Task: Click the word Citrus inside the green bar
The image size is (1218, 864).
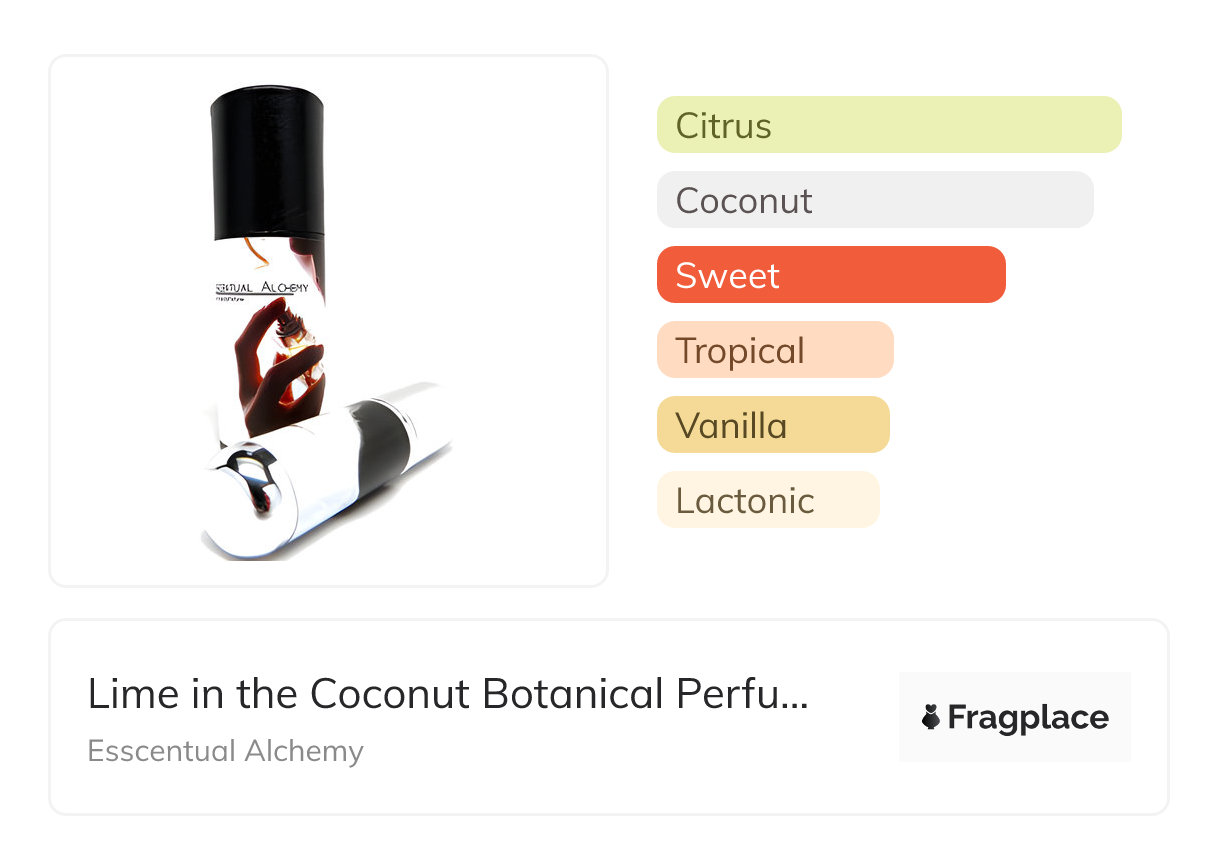Action: pyautogui.click(x=723, y=126)
